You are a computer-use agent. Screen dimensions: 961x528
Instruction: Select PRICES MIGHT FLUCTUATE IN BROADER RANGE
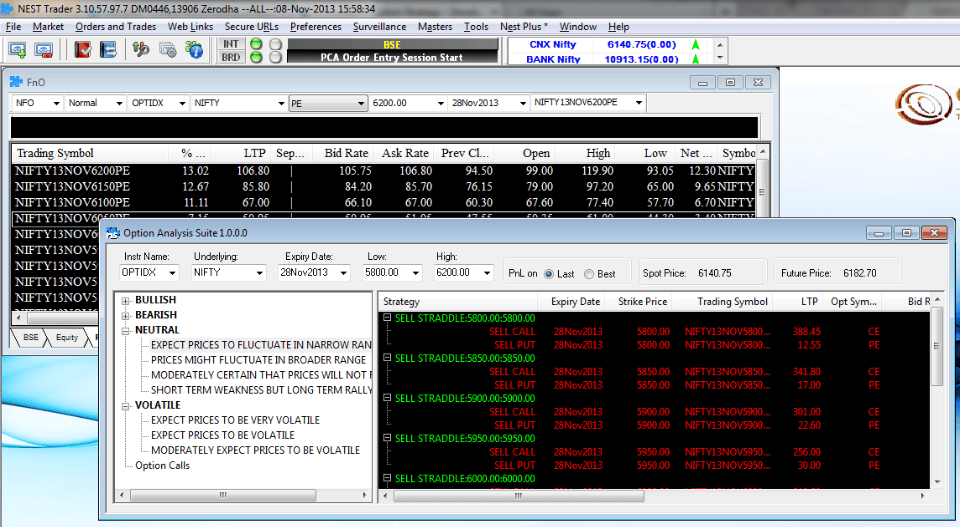coord(258,360)
